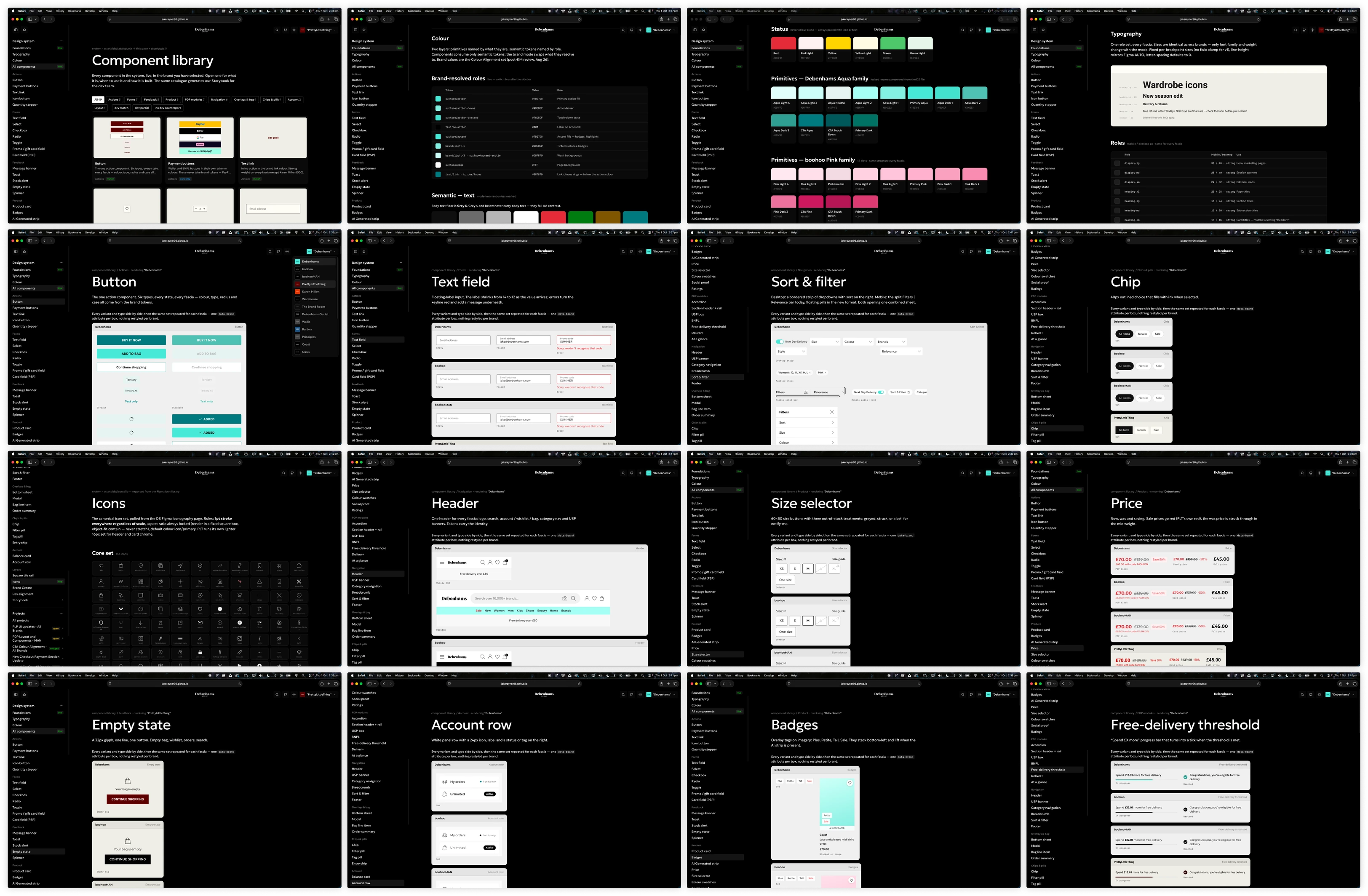This screenshot has height=896, width=1368.
Task: Select the Forms 7 filter tab in Component library
Action: point(132,99)
